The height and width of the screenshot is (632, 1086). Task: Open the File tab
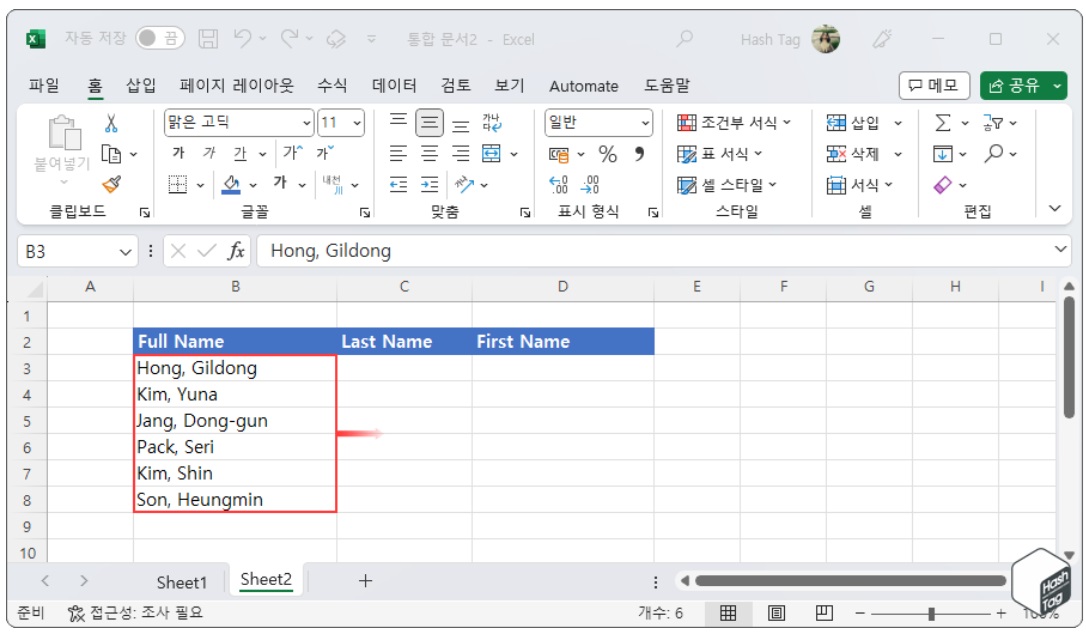[x=44, y=85]
